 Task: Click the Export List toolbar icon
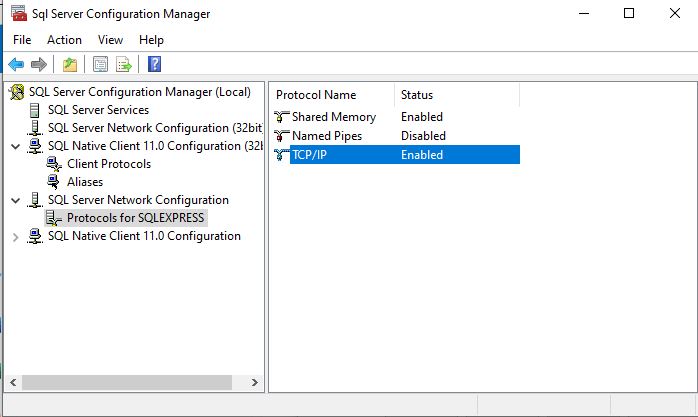123,65
